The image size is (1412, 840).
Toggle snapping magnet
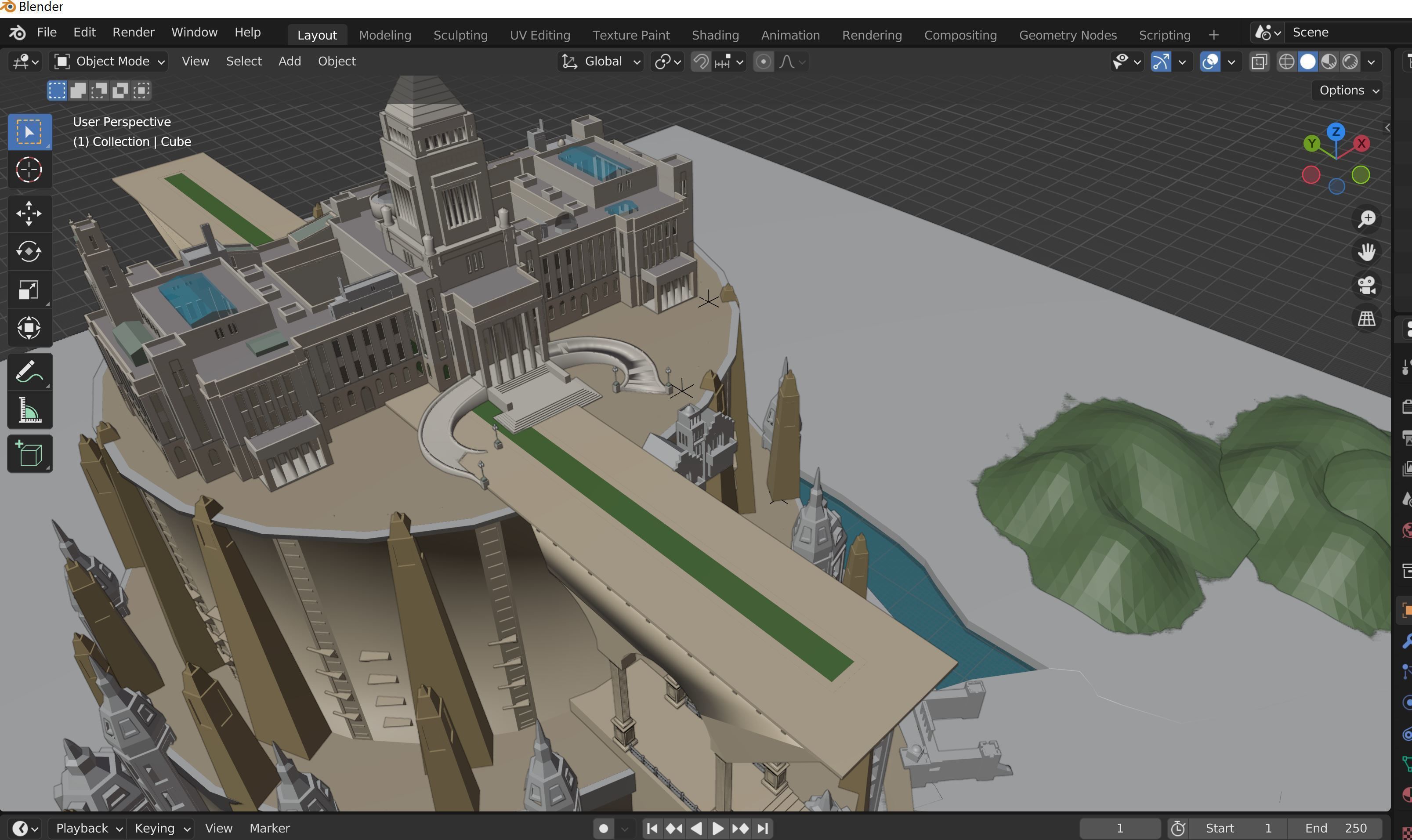click(x=701, y=62)
